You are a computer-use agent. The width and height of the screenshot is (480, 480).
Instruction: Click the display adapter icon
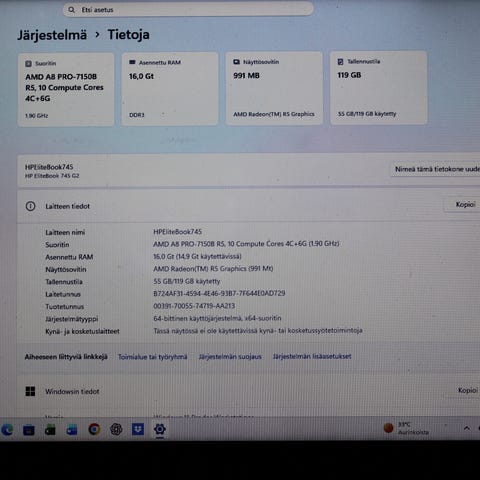(x=236, y=62)
